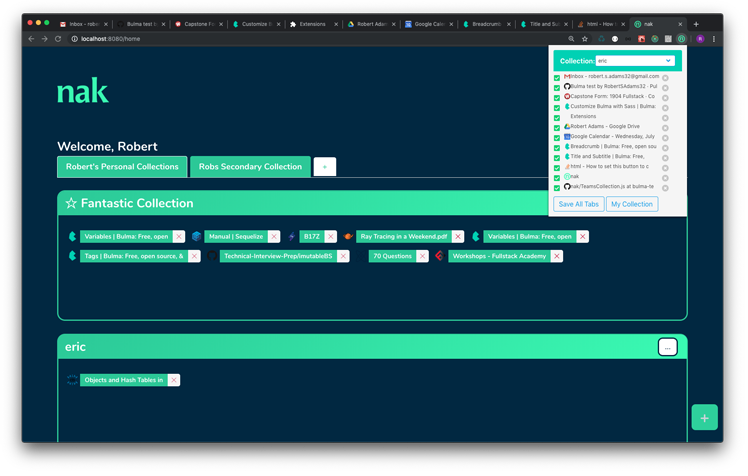The image size is (748, 476).
Task: Uncheck the Google Calendar checkbox
Action: click(557, 138)
